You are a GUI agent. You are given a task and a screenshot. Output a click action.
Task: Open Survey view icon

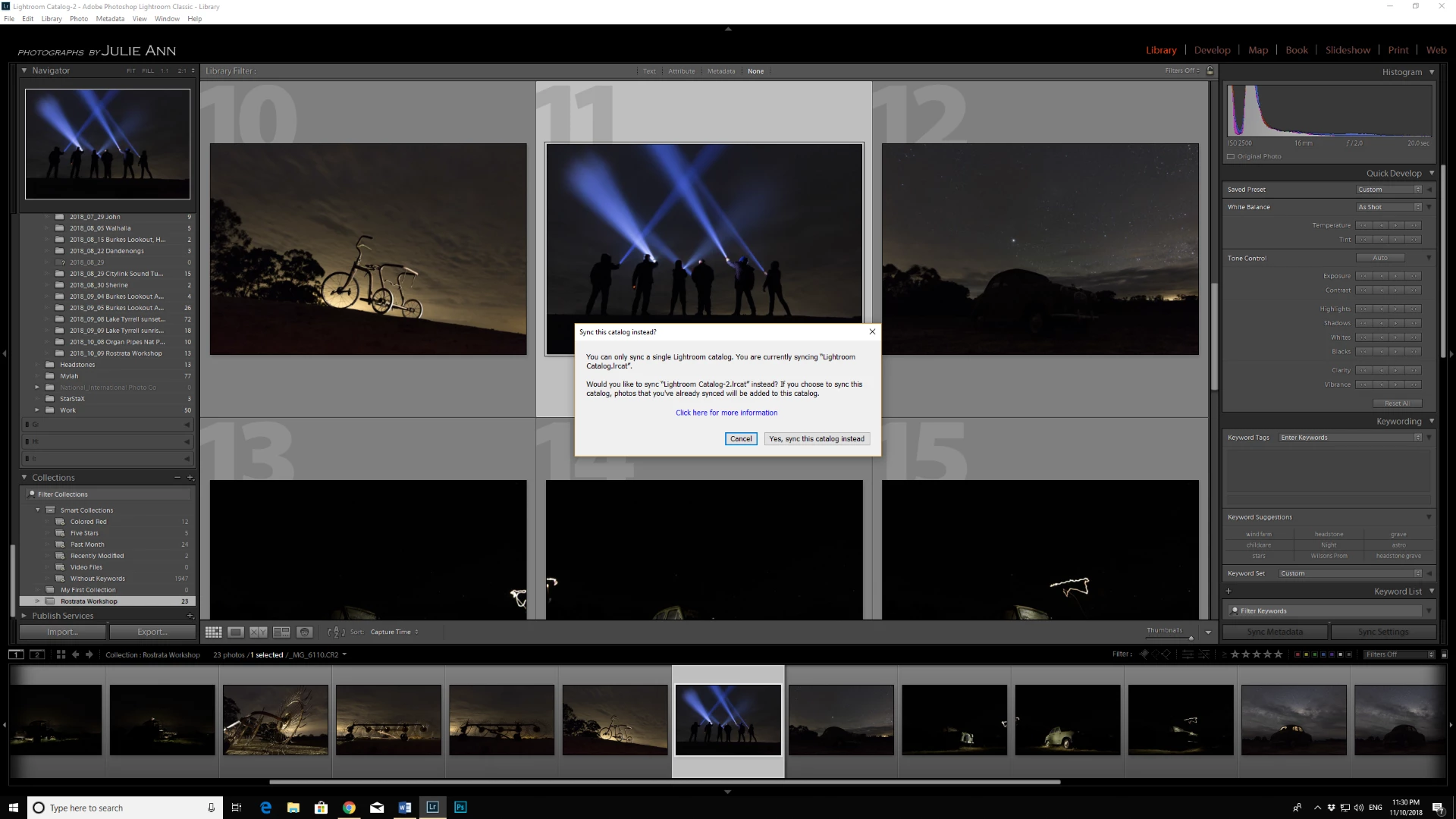(281, 632)
